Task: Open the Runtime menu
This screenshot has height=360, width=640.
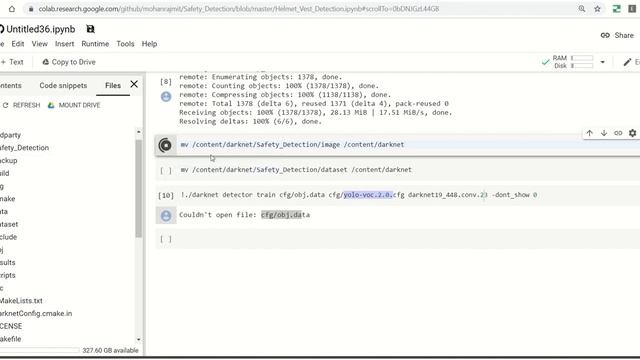Action: click(95, 44)
